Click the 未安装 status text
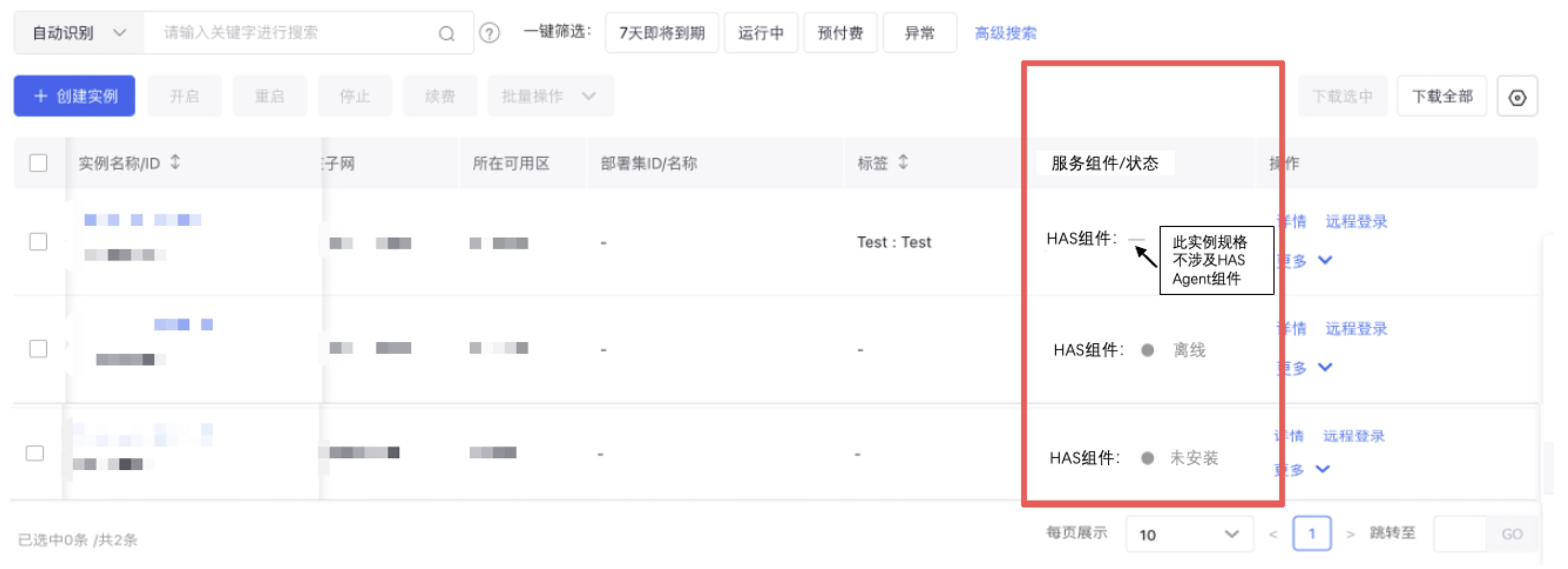The height and width of the screenshot is (569, 1568). (1194, 458)
